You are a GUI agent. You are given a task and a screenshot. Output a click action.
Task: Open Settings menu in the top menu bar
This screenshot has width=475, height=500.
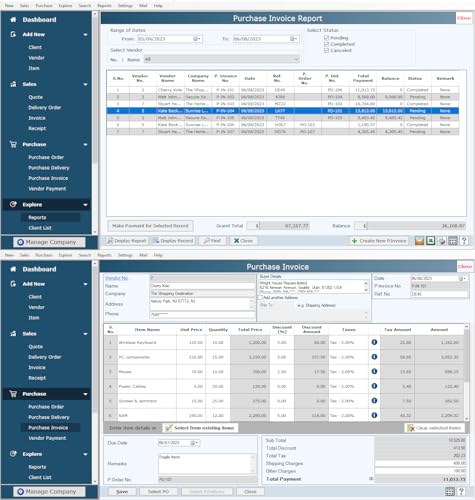pos(125,6)
